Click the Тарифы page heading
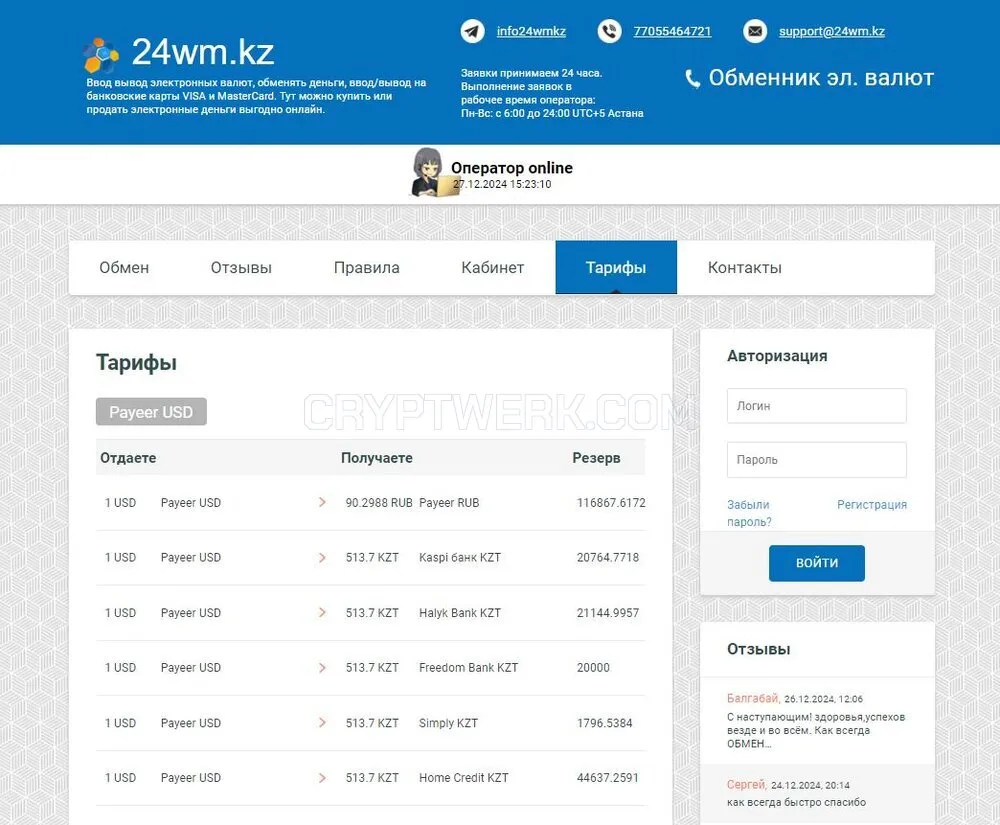 136,363
